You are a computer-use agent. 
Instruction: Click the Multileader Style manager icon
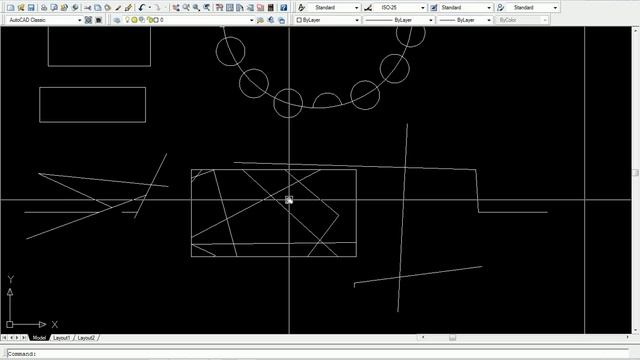point(500,8)
